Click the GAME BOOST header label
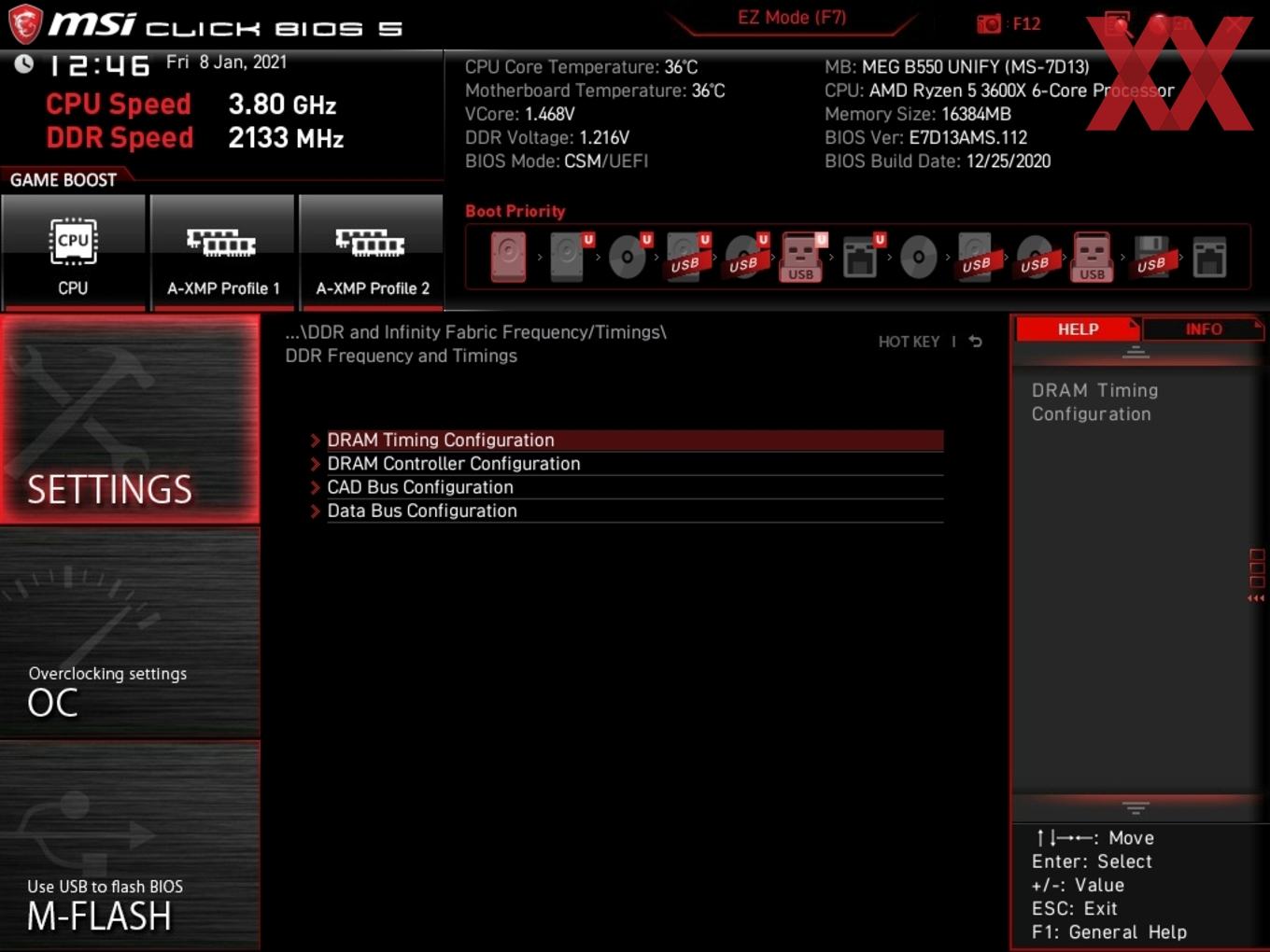The height and width of the screenshot is (952, 1270). (x=63, y=180)
